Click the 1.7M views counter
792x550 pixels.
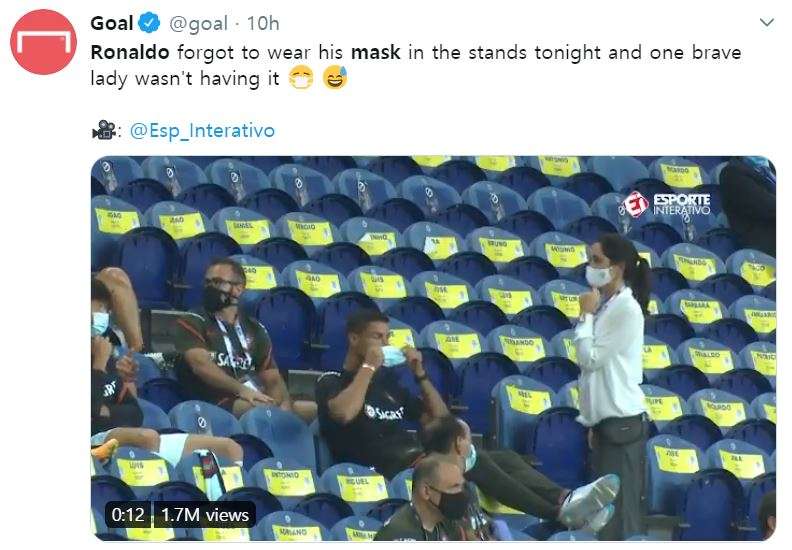click(204, 515)
